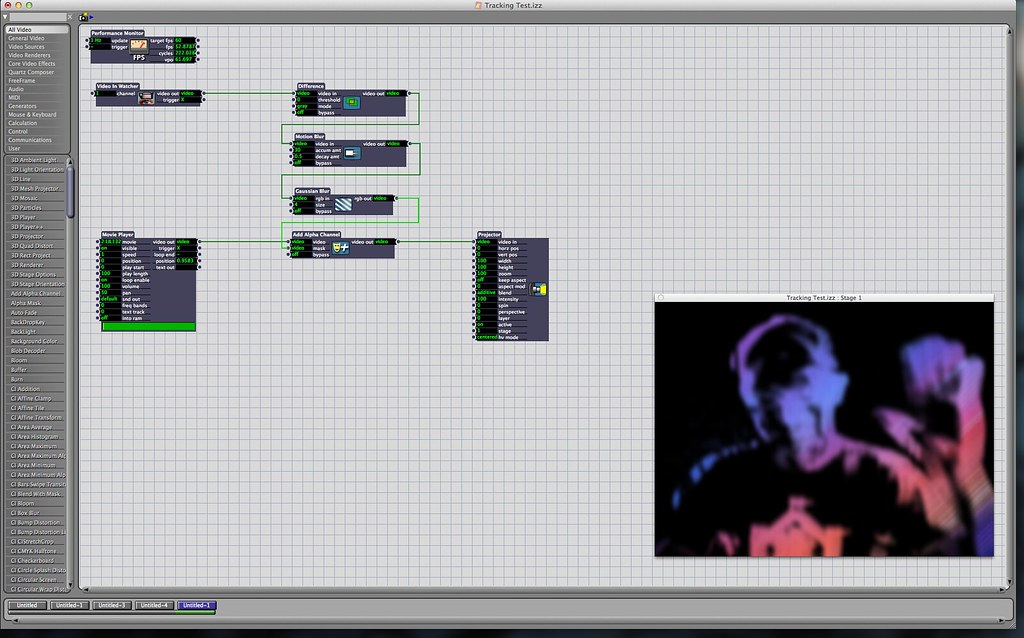Viewport: 1024px width, 638px height.
Task: Click the striped Gaussian Blur actor icon
Action: 343,204
